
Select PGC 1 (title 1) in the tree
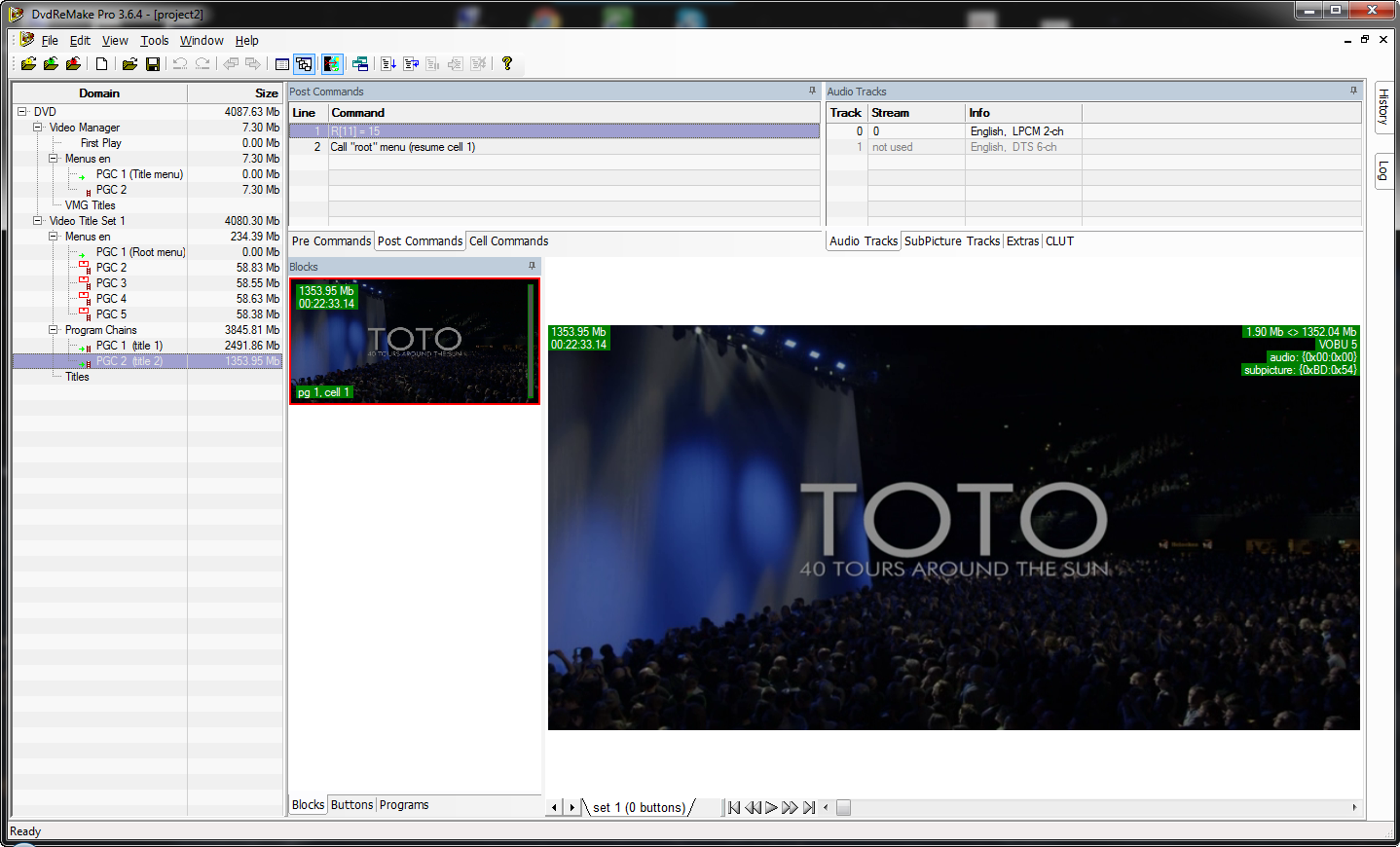(x=129, y=346)
